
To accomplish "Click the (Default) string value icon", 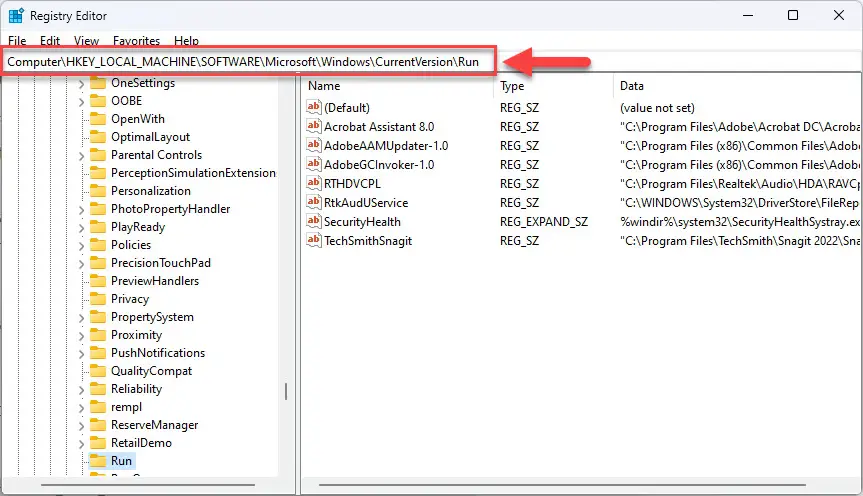I will click(314, 107).
